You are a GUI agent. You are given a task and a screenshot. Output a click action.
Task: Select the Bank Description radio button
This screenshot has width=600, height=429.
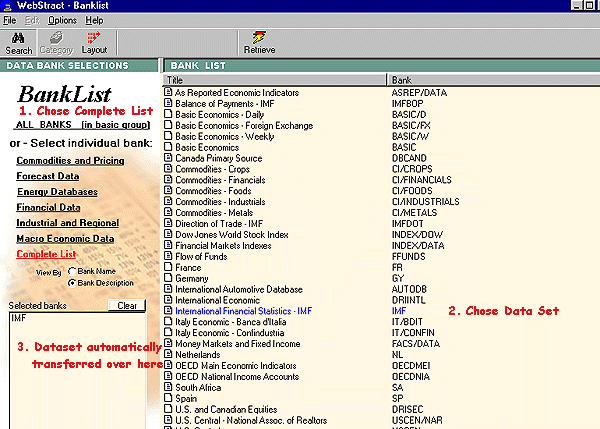[x=73, y=282]
